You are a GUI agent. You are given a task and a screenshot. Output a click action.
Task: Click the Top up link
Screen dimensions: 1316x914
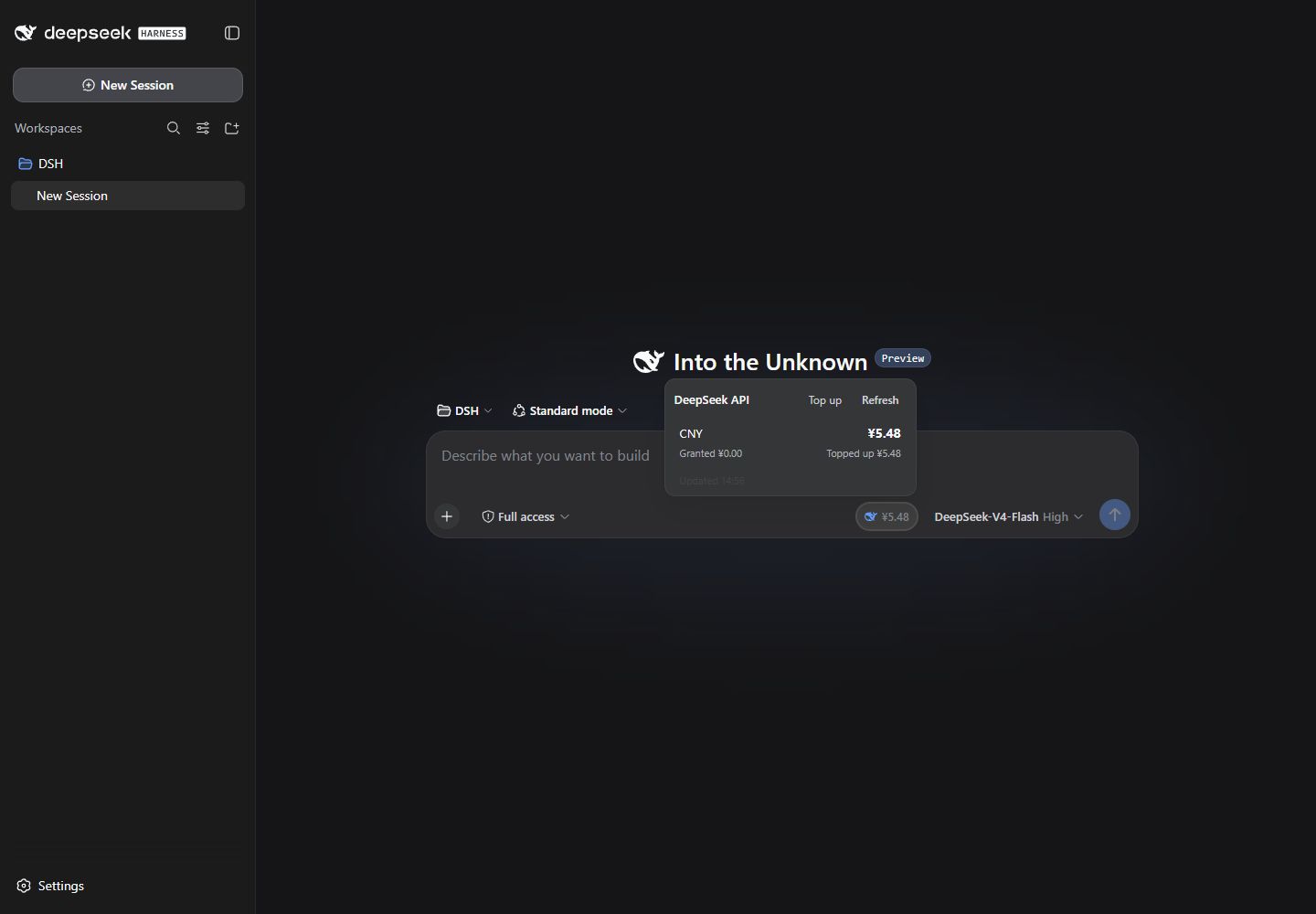[824, 400]
